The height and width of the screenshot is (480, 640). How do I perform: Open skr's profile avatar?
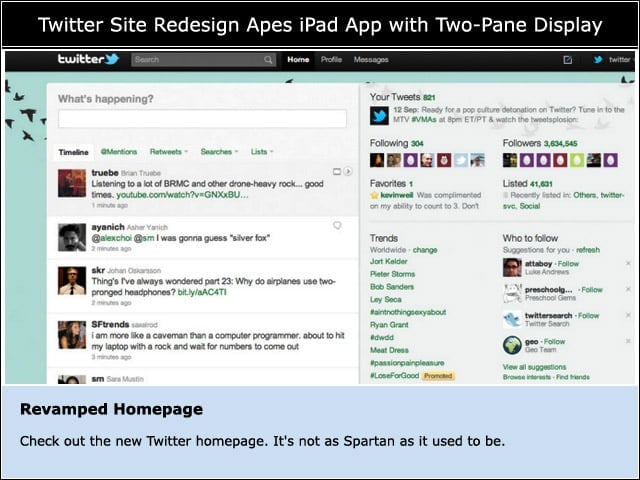tap(72, 280)
